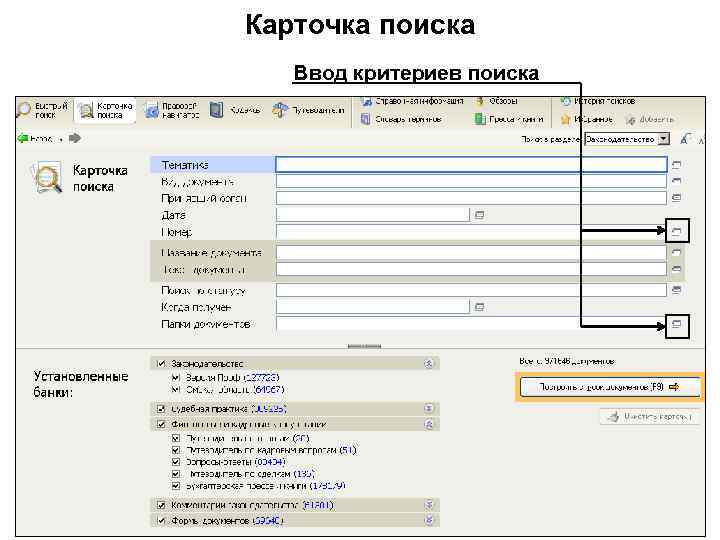Open the quick search (Быстрый поиск) tool

click(x=43, y=110)
